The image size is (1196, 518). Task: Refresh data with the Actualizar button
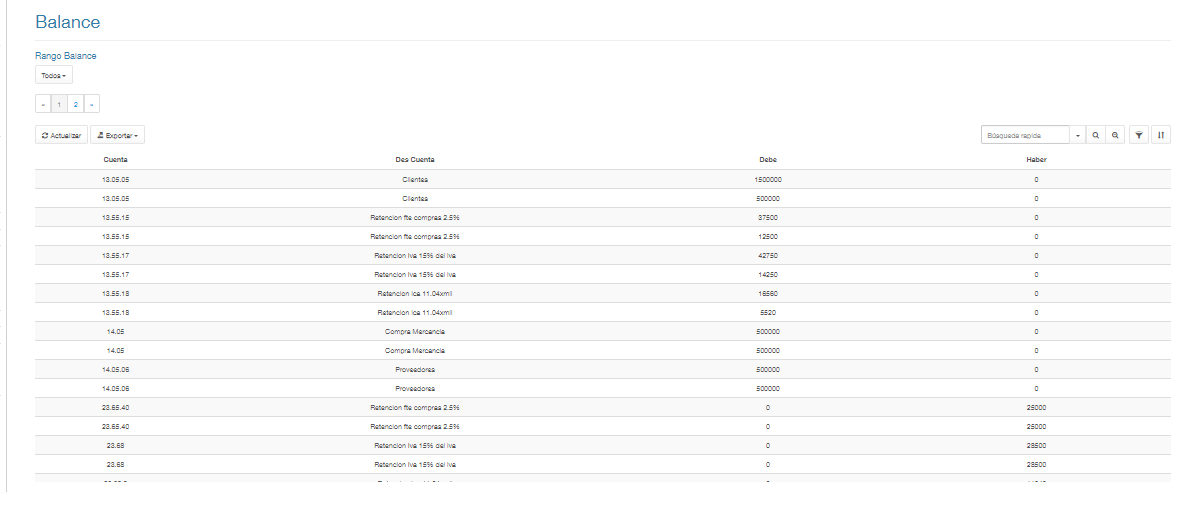[x=61, y=135]
